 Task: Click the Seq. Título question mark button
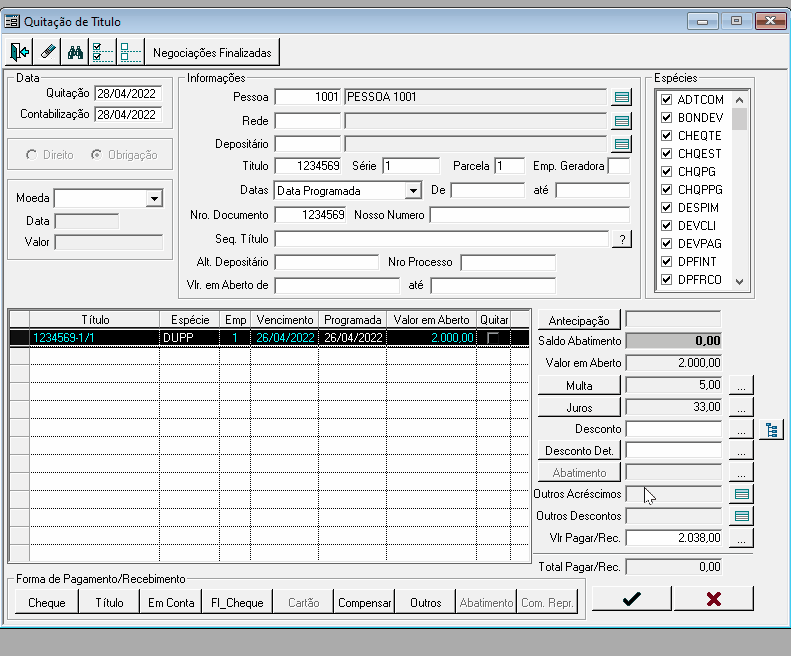tap(622, 239)
